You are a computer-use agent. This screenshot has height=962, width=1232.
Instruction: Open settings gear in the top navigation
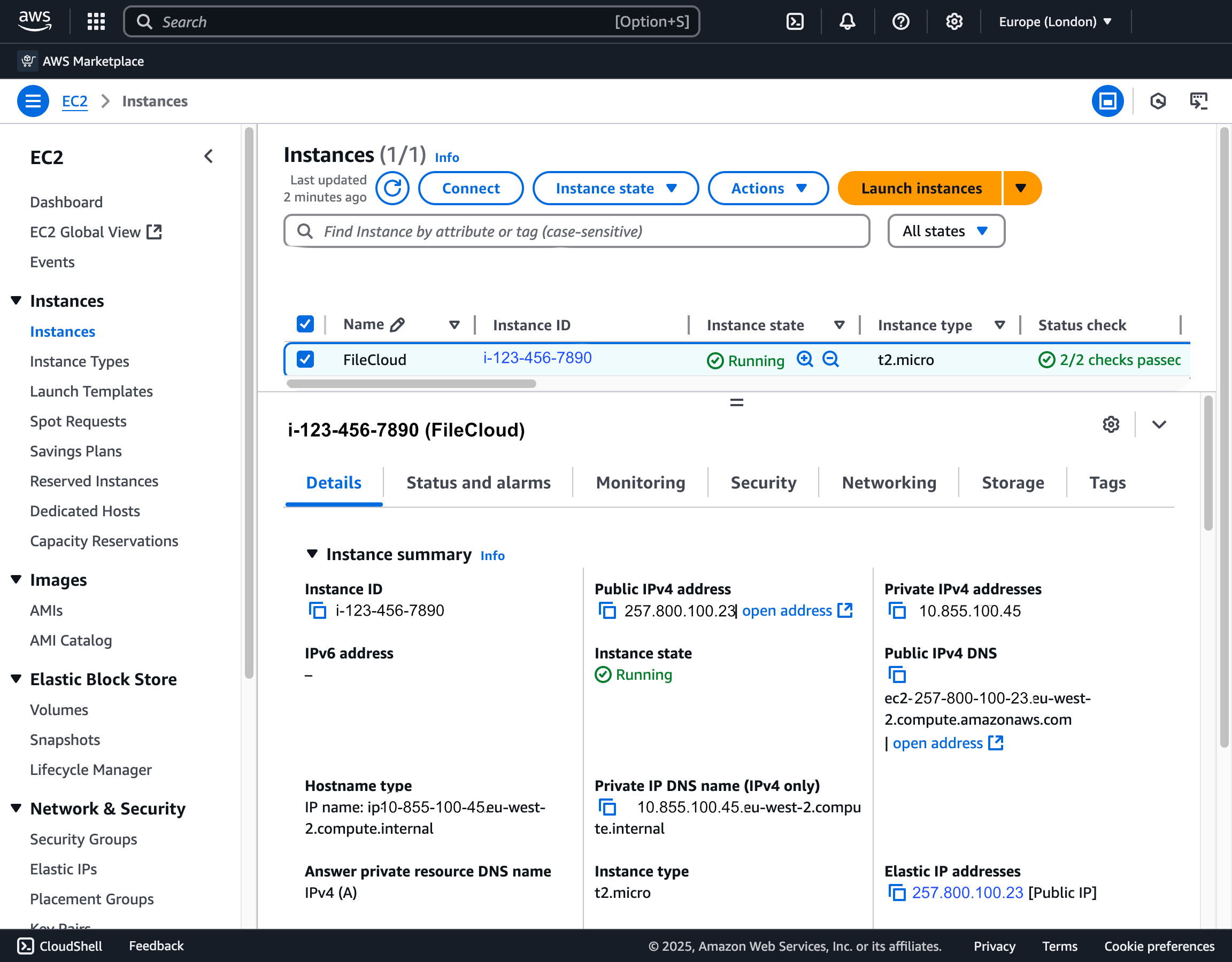954,21
